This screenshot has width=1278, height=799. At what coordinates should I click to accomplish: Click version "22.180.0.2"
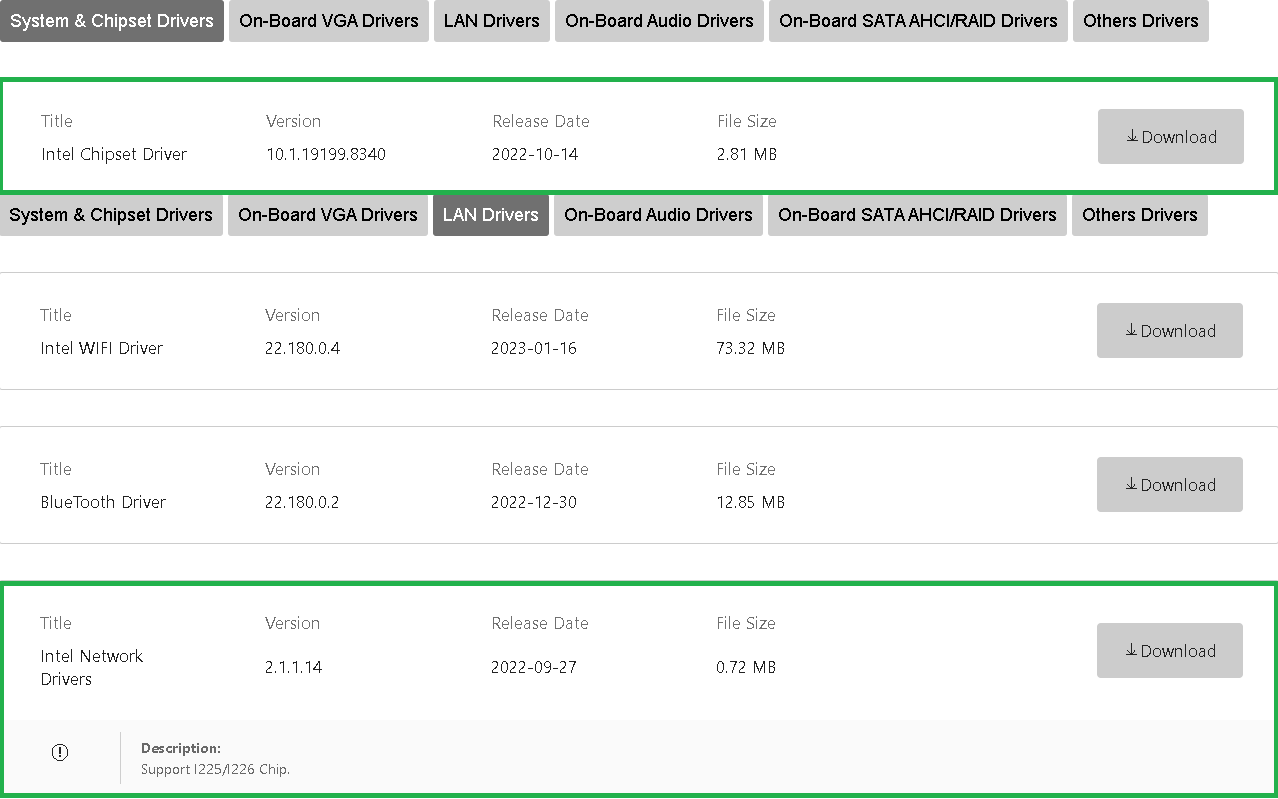(x=302, y=502)
